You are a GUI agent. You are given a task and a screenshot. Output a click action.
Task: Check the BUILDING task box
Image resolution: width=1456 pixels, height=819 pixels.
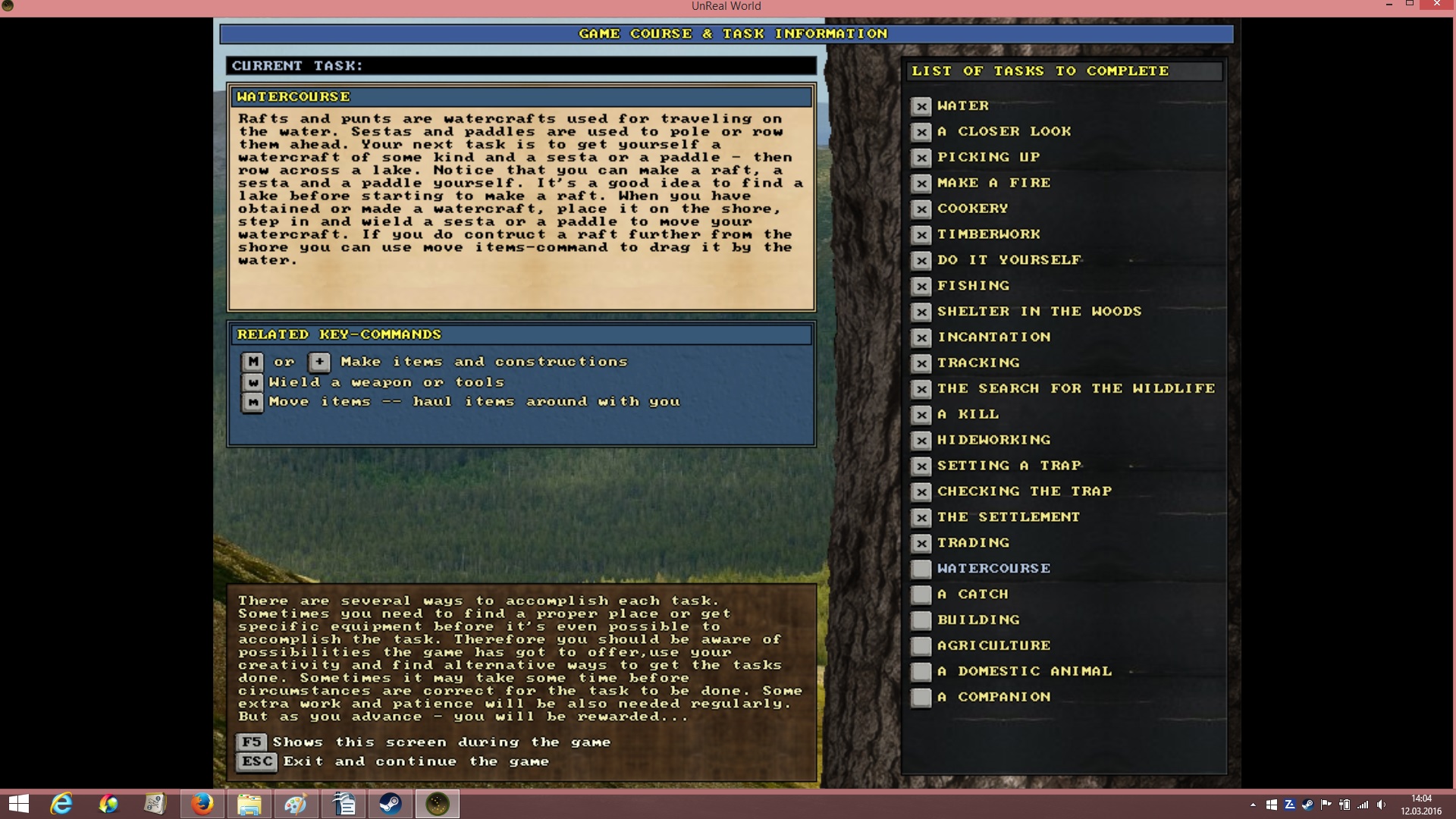pos(921,621)
